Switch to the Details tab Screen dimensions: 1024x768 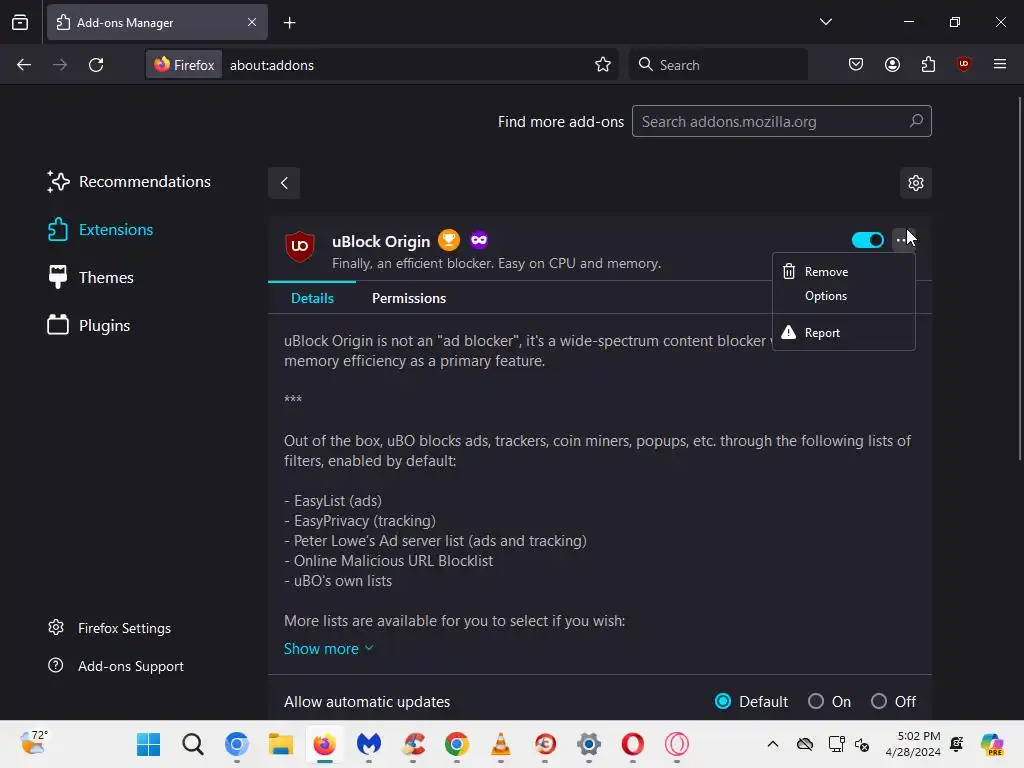(x=312, y=298)
